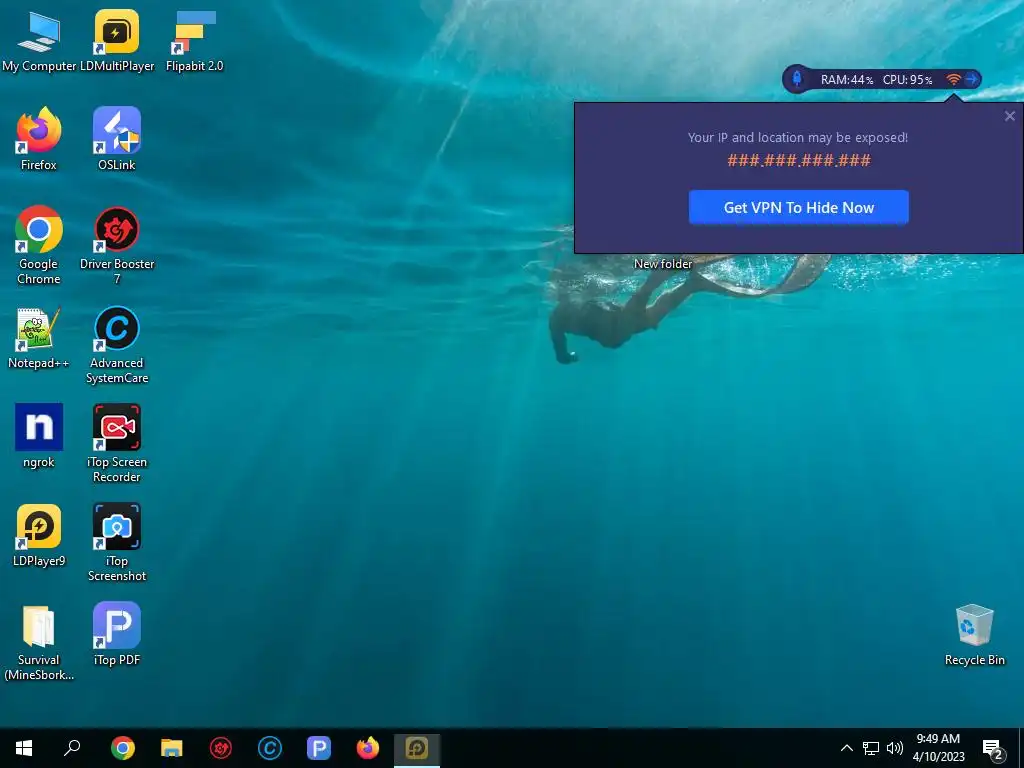
Task: Select the Recycle Bin icon
Action: (974, 635)
